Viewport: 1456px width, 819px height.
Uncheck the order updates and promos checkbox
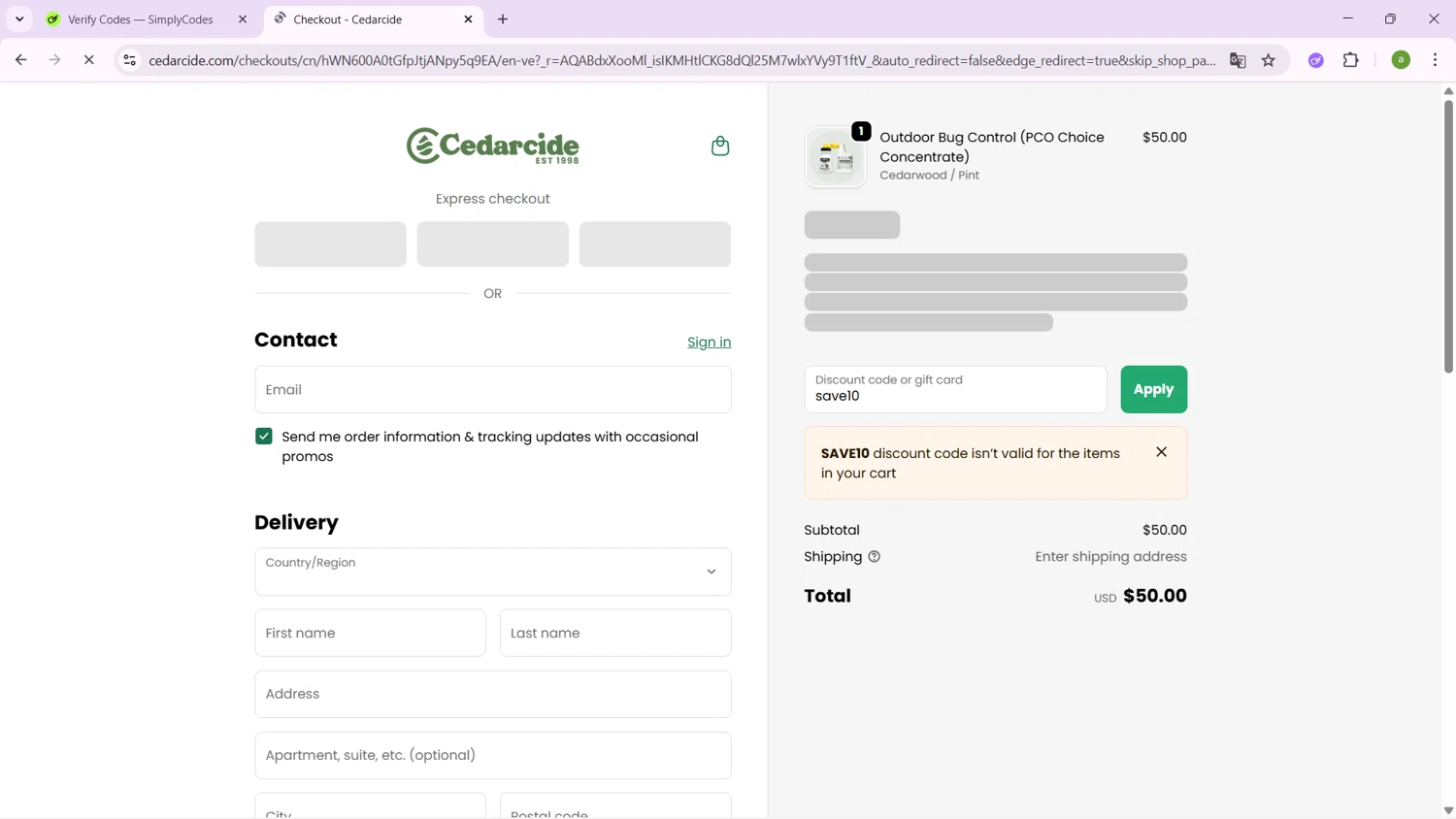click(x=264, y=437)
